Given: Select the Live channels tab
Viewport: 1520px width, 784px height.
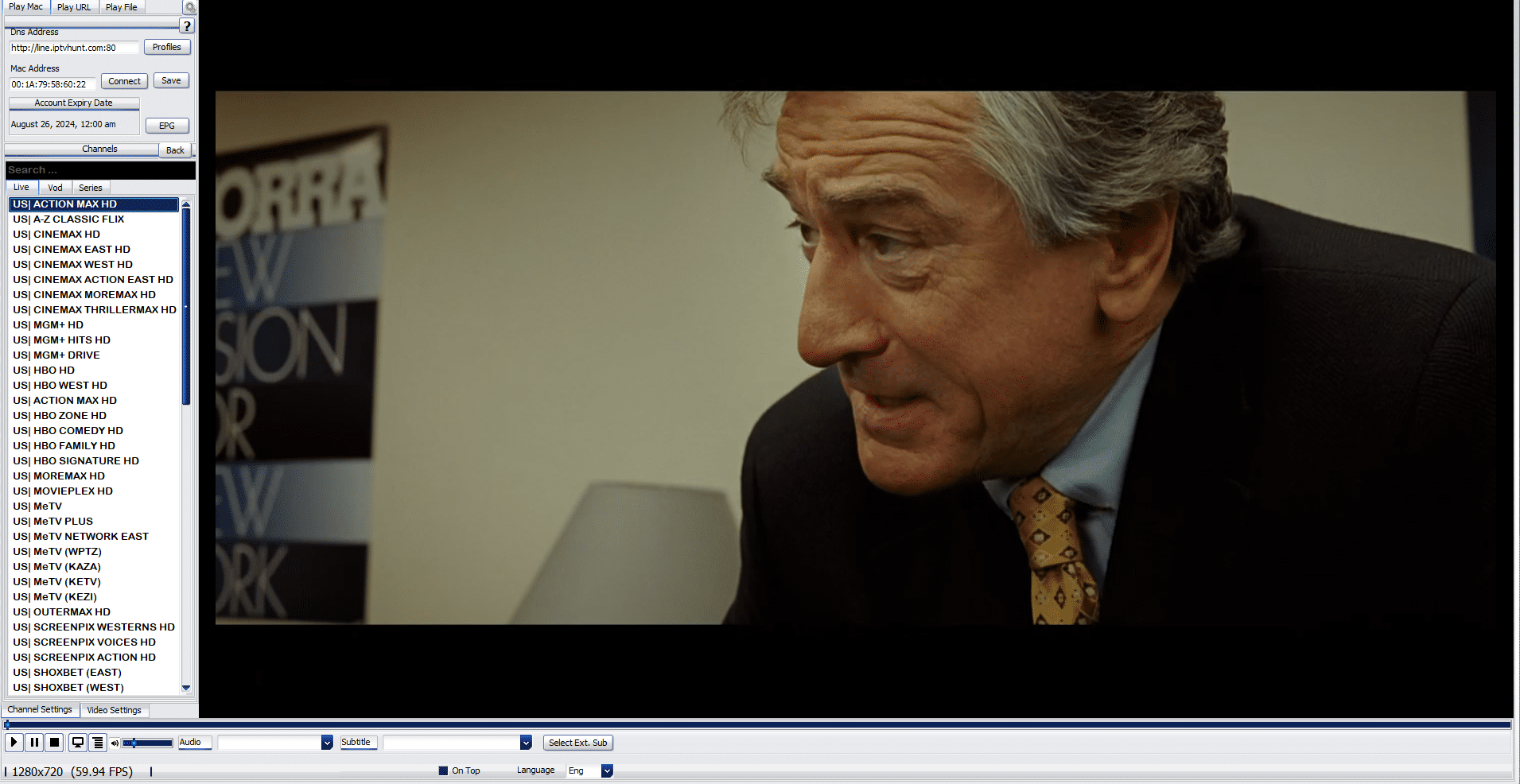Looking at the screenshot, I should (21, 188).
